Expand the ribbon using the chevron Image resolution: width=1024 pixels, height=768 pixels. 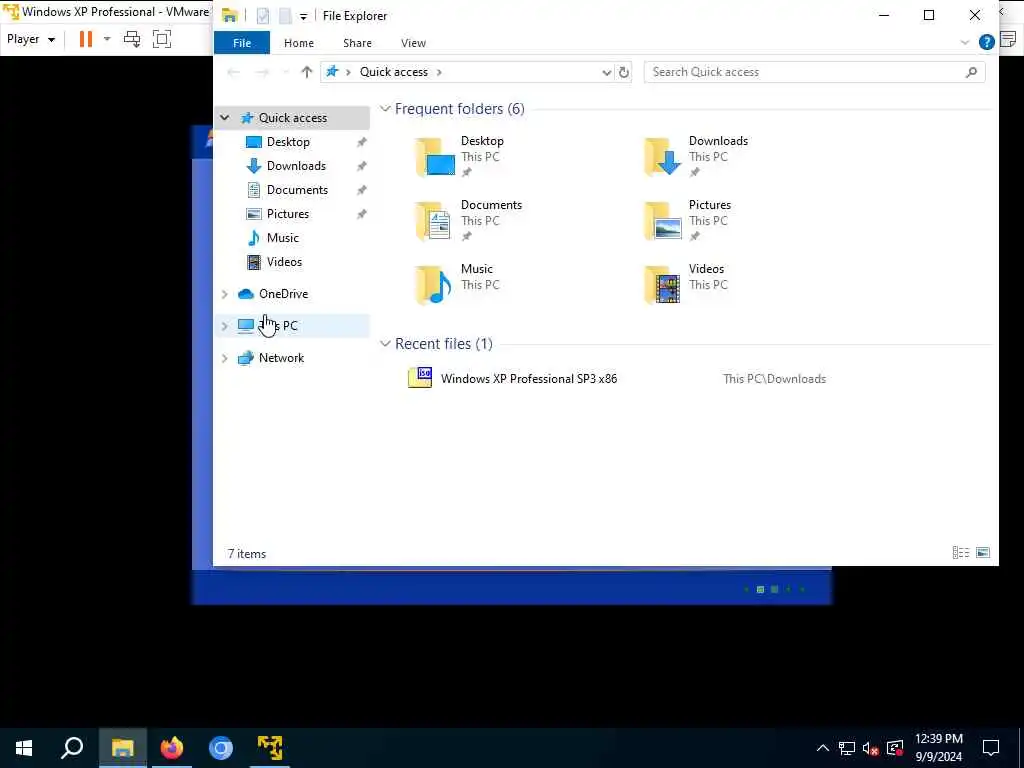[965, 43]
